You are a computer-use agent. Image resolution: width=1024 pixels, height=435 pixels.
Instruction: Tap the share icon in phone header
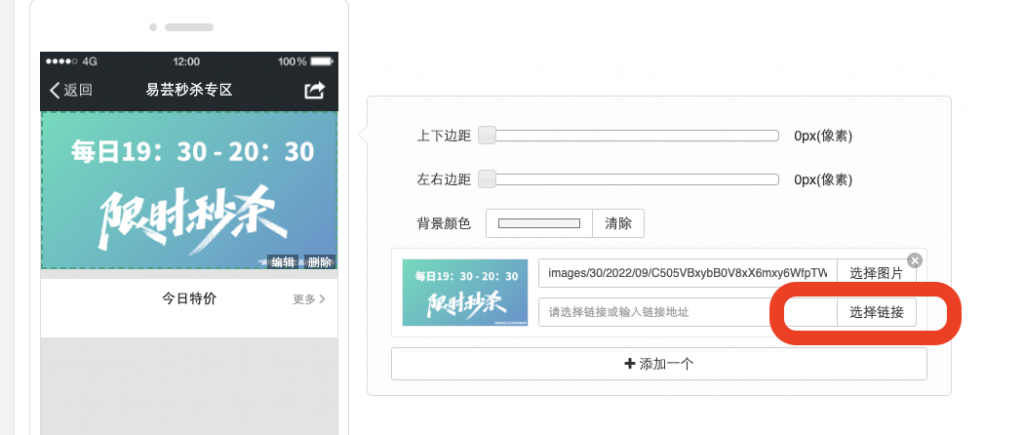coord(315,90)
